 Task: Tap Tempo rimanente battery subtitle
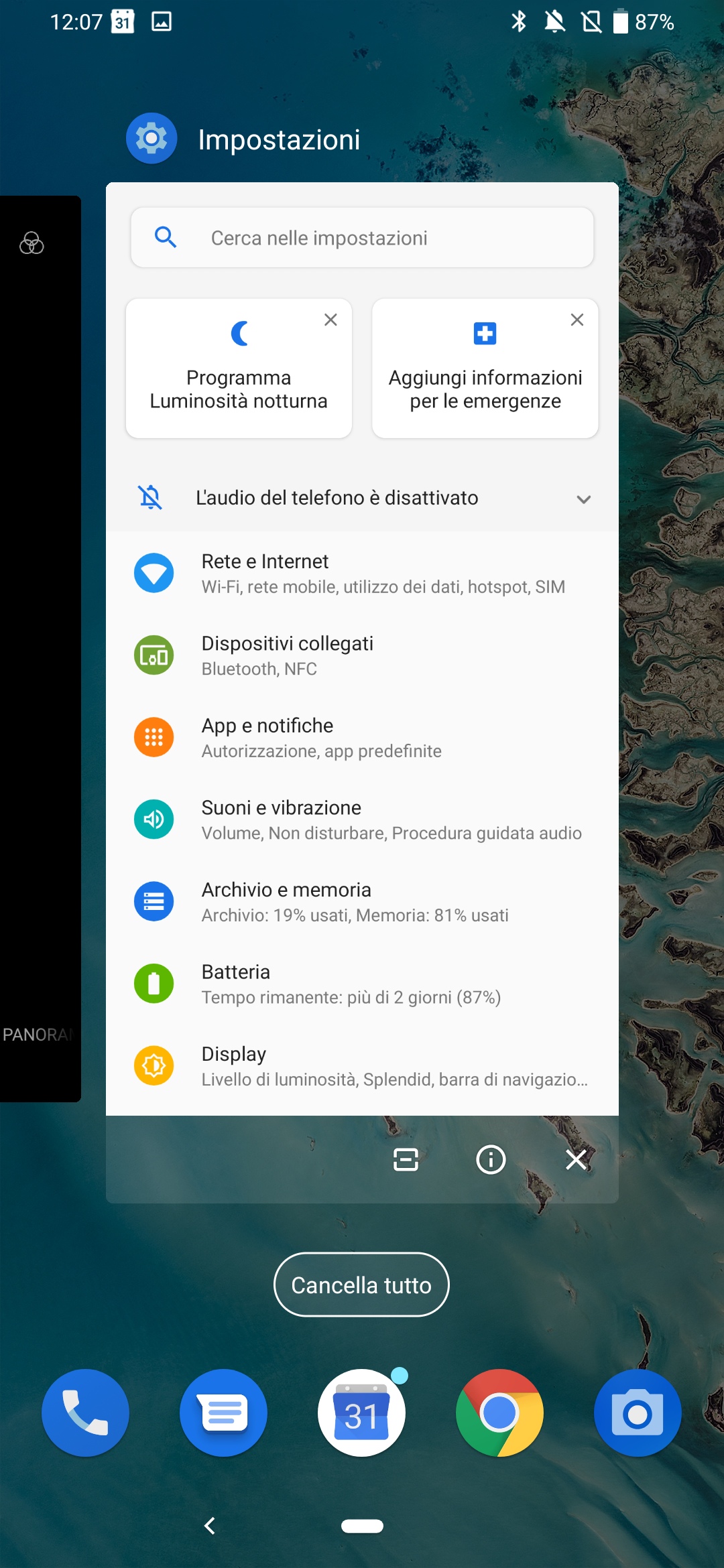point(351,998)
